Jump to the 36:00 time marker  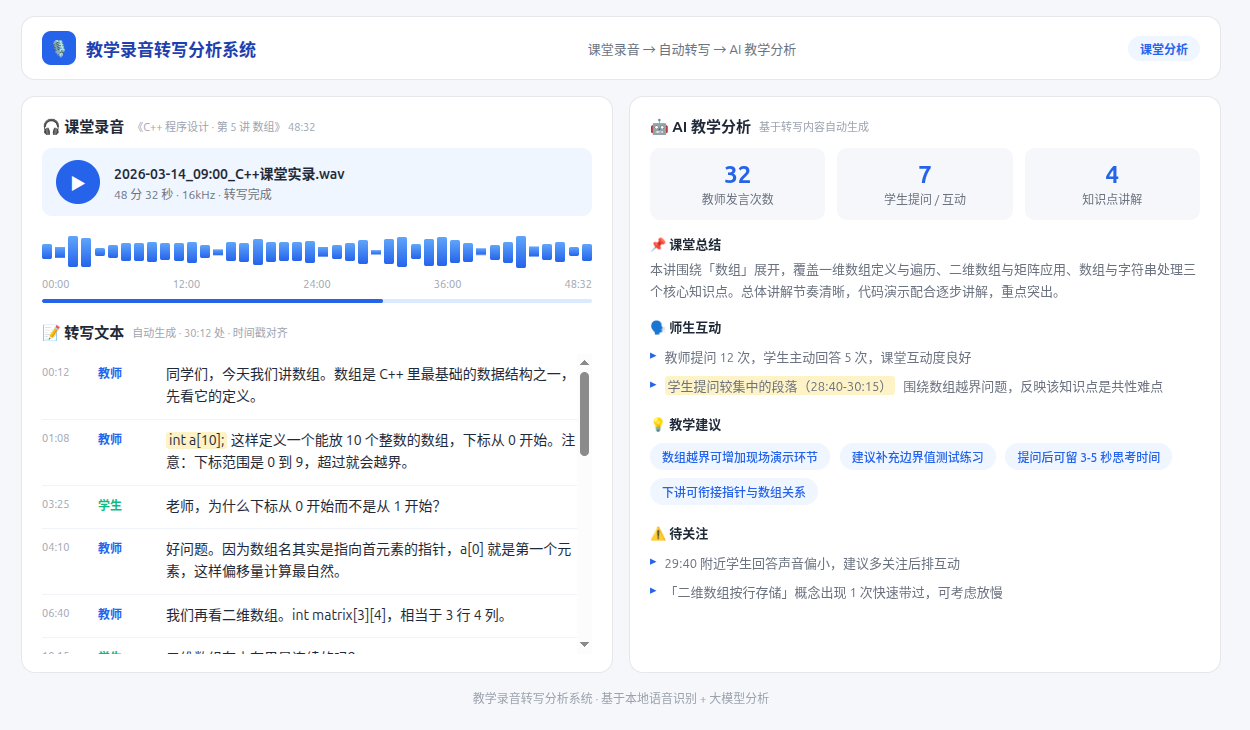click(x=448, y=284)
